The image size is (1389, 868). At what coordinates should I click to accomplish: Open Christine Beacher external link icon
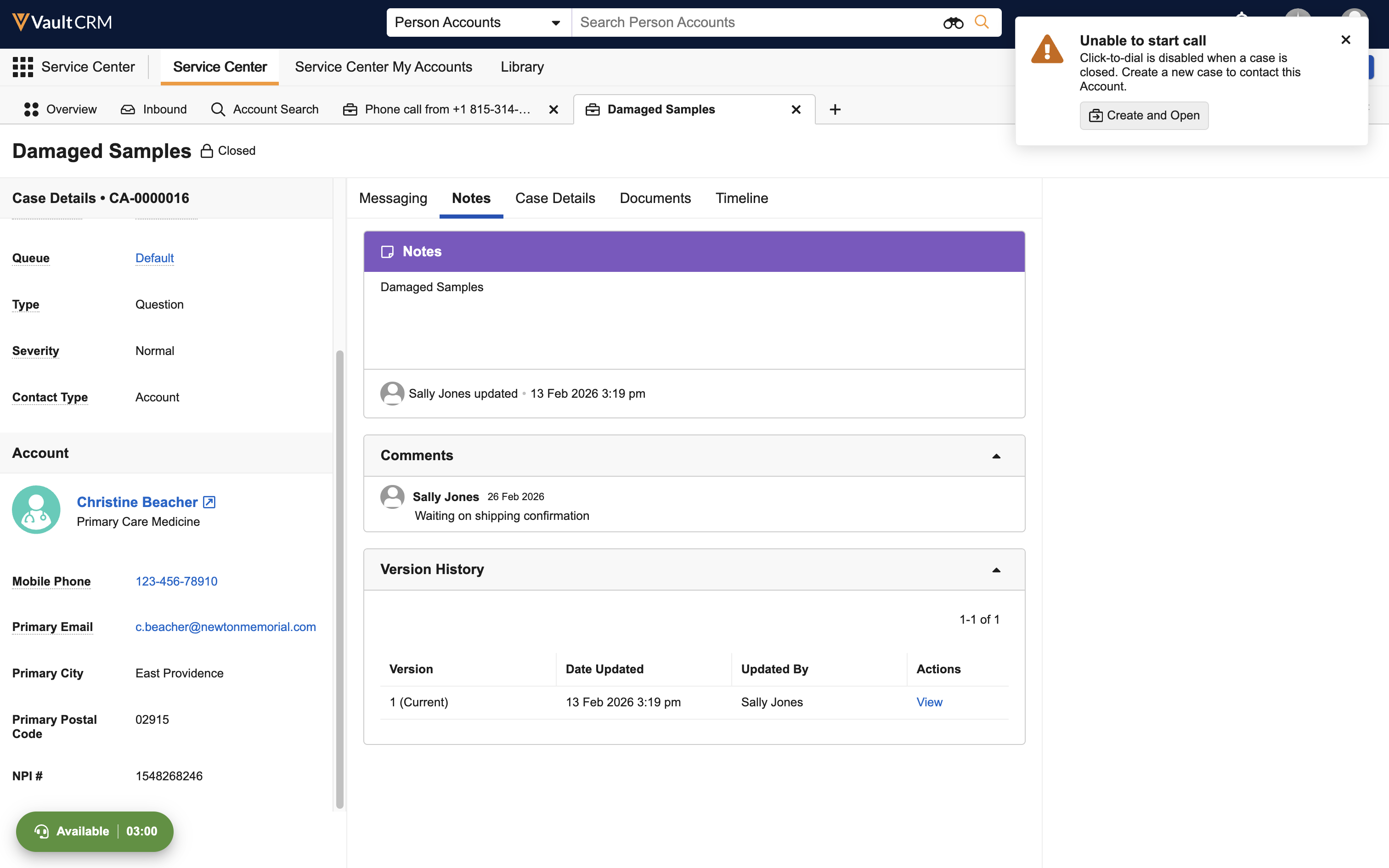click(x=209, y=502)
